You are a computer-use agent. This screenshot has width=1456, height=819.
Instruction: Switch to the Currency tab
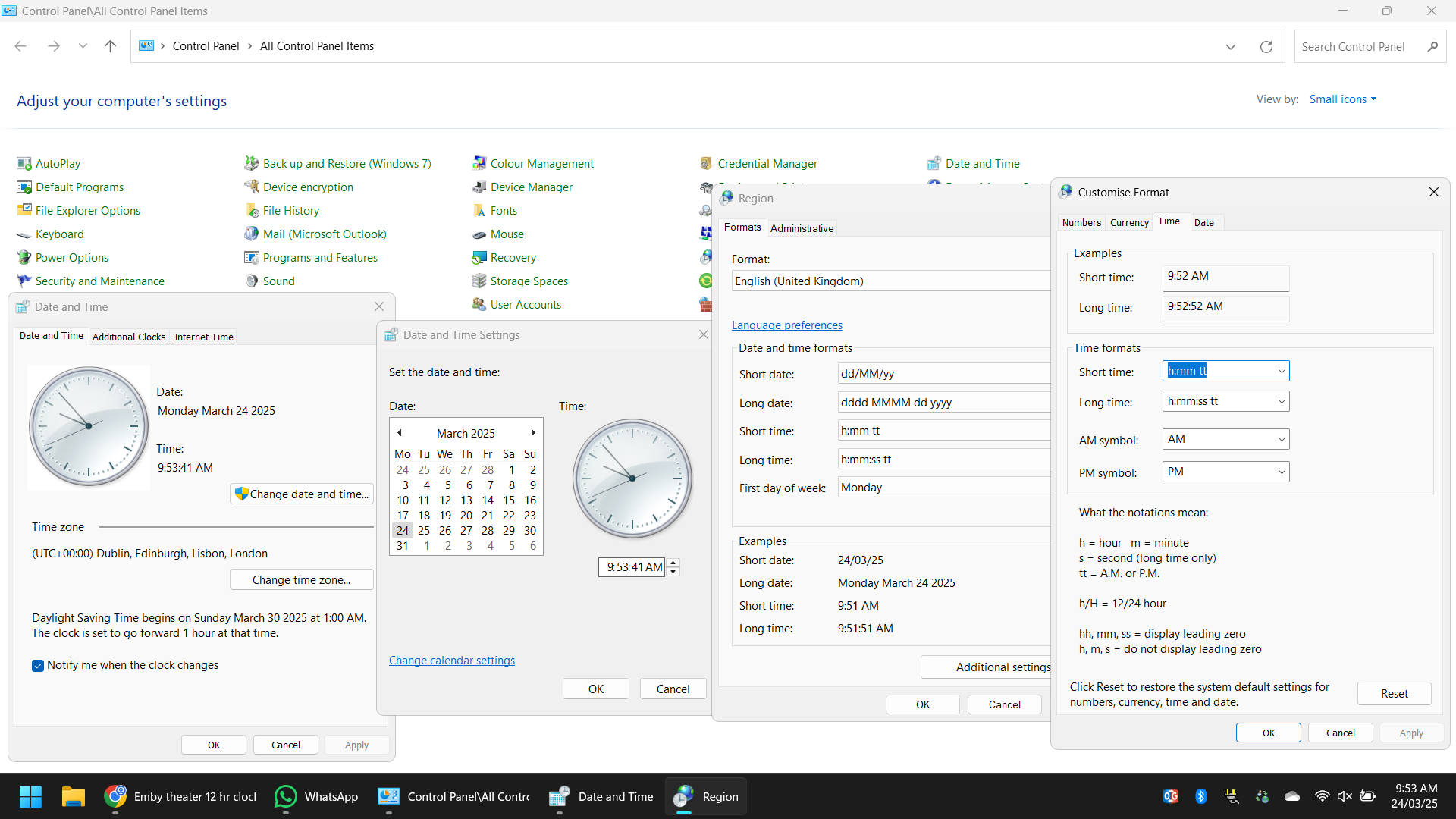pyautogui.click(x=1129, y=223)
